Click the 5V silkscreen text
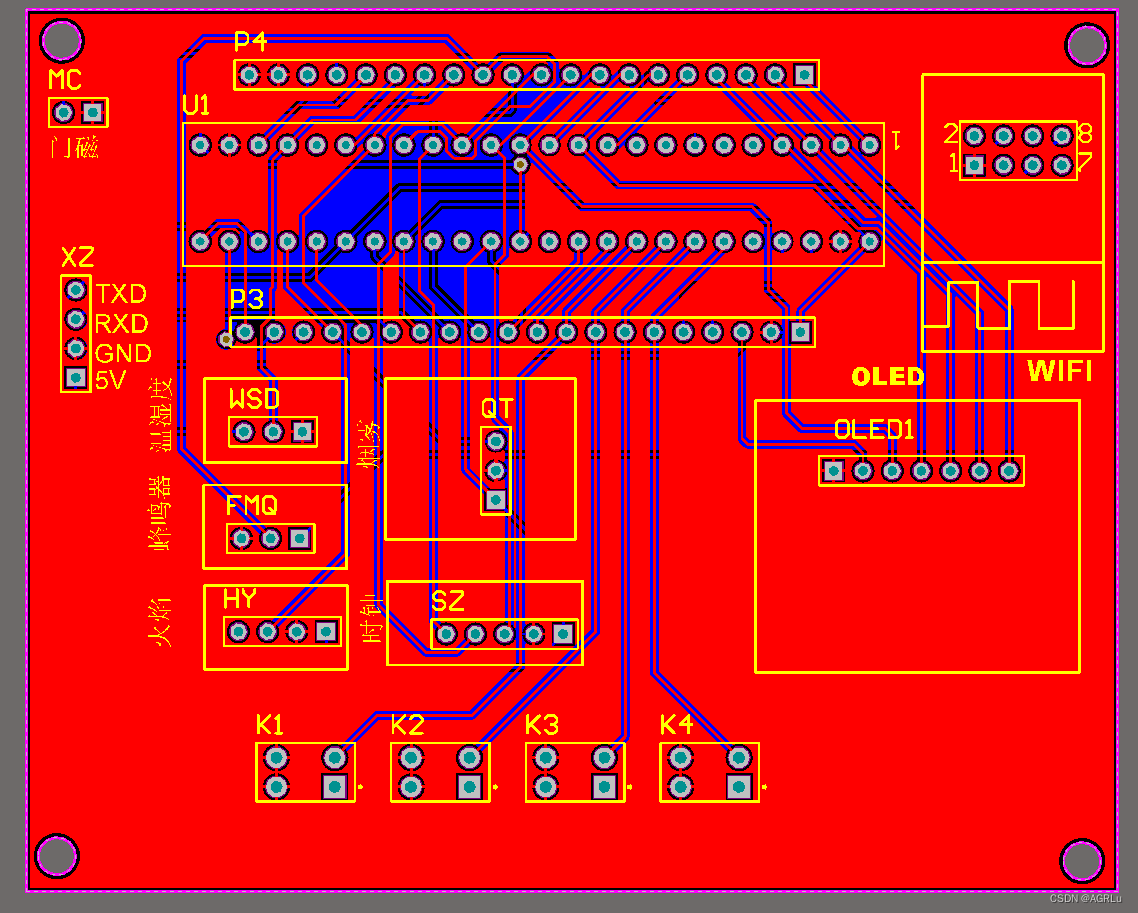The height and width of the screenshot is (913, 1138). click(x=110, y=380)
